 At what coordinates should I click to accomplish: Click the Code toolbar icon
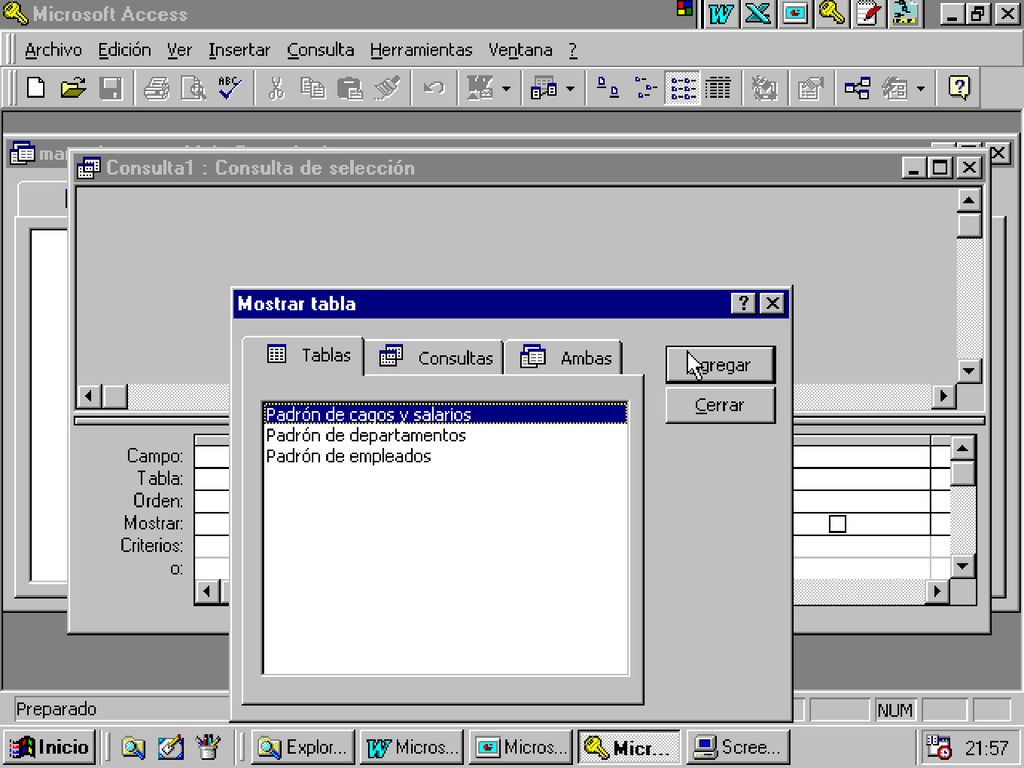pyautogui.click(x=764, y=88)
